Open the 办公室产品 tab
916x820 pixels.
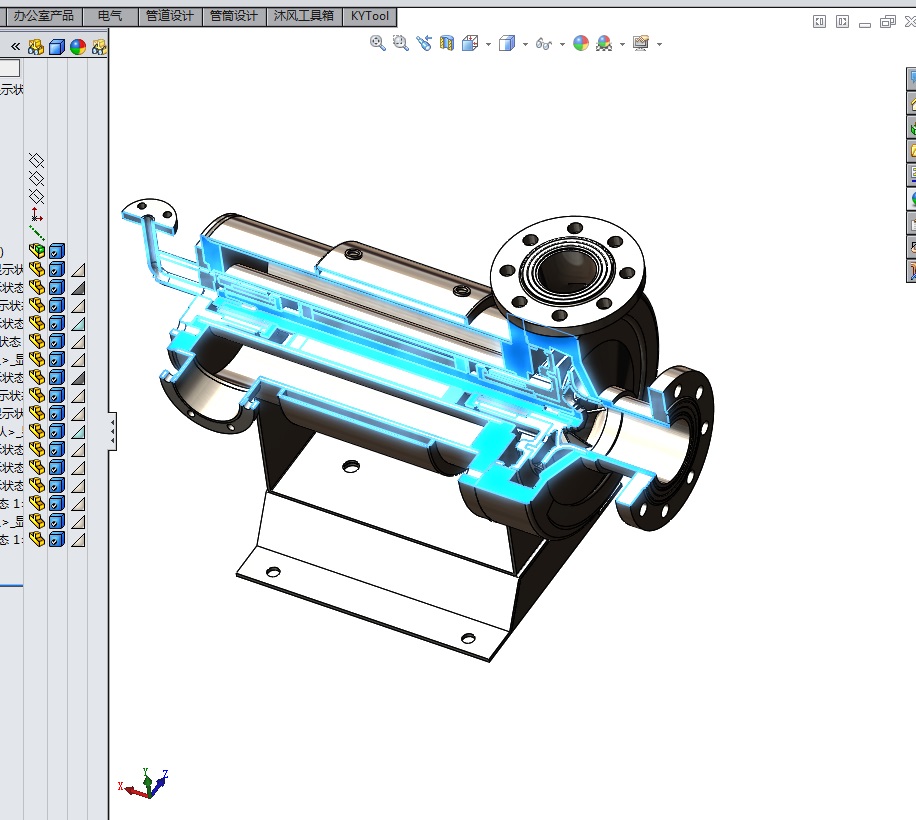click(x=44, y=16)
